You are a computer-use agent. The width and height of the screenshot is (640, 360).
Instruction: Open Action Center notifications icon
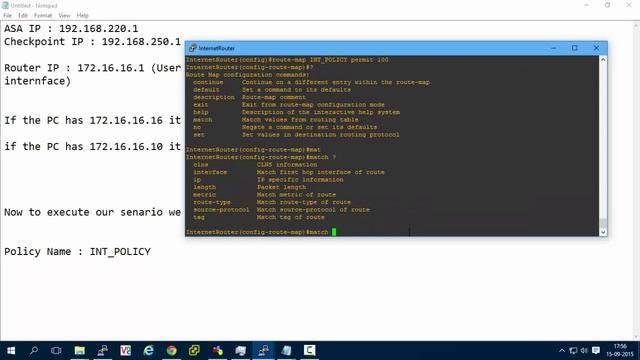tap(596, 351)
